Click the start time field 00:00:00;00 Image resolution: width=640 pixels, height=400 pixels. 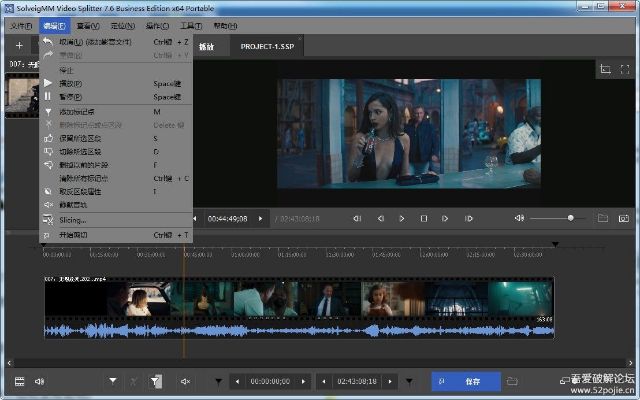tap(270, 382)
